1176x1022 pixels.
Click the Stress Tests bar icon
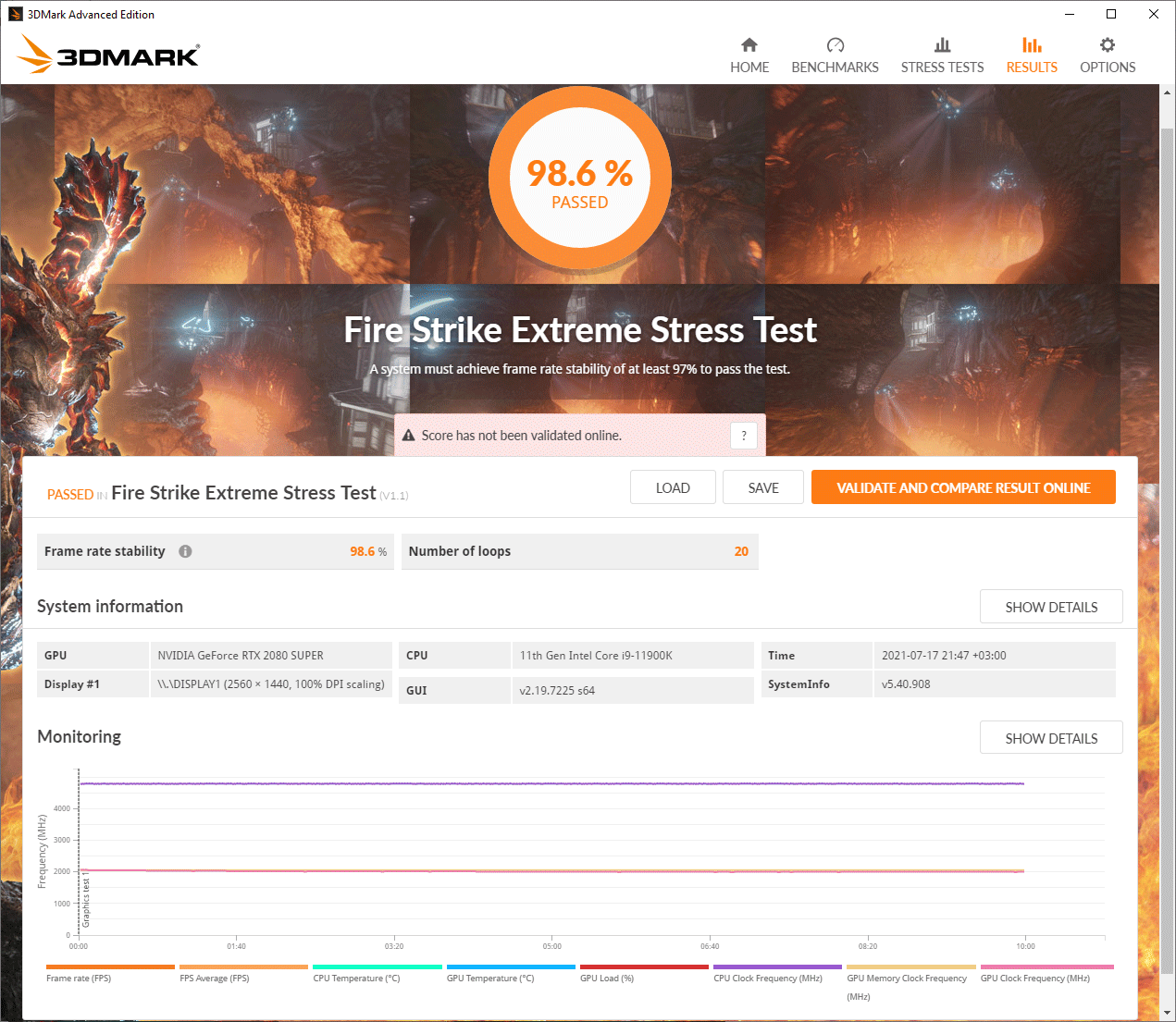[x=942, y=44]
